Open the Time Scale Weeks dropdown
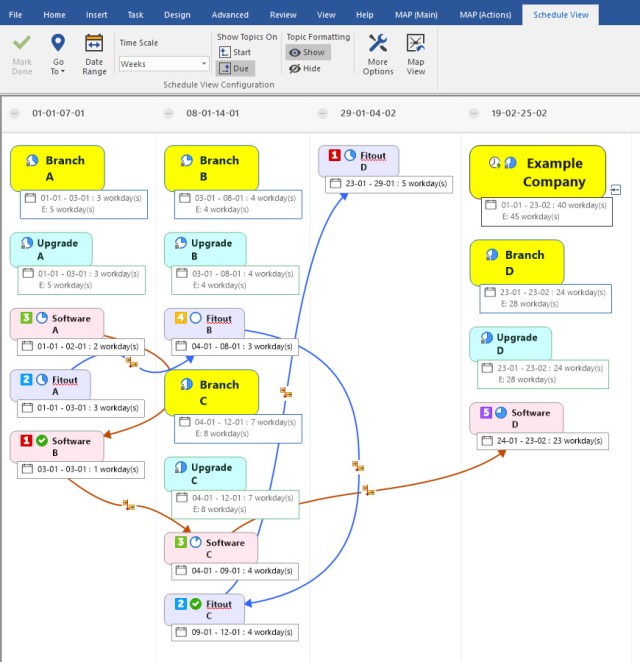The height and width of the screenshot is (662, 640). pos(164,64)
